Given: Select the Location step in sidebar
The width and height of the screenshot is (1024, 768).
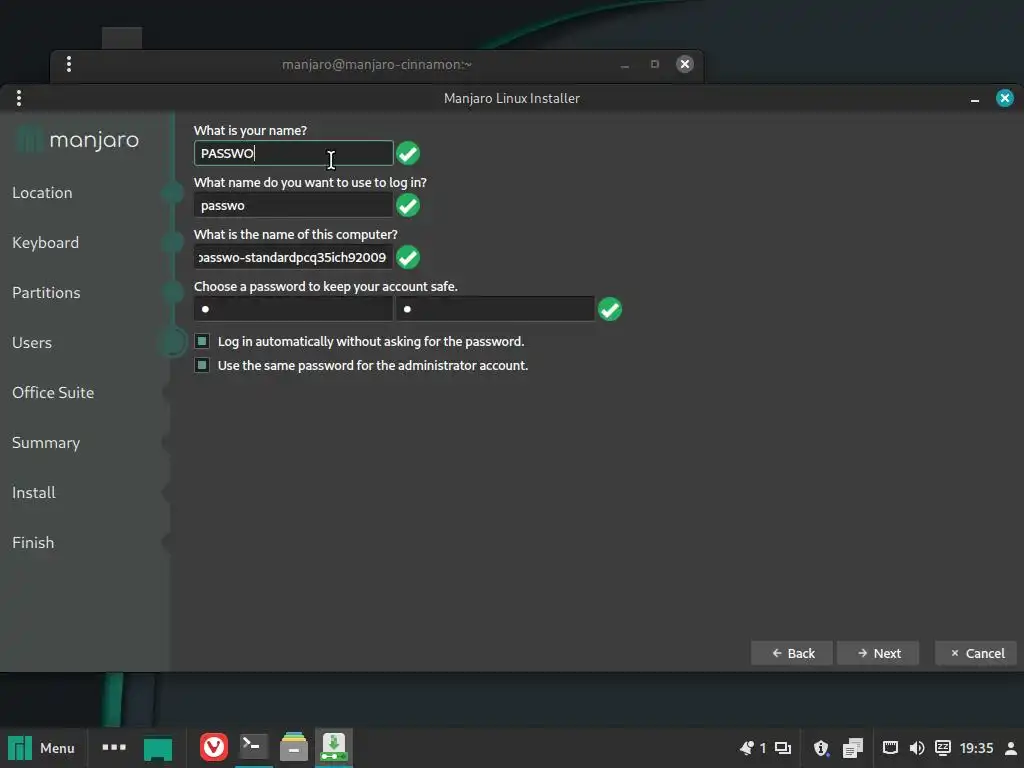Looking at the screenshot, I should [42, 193].
